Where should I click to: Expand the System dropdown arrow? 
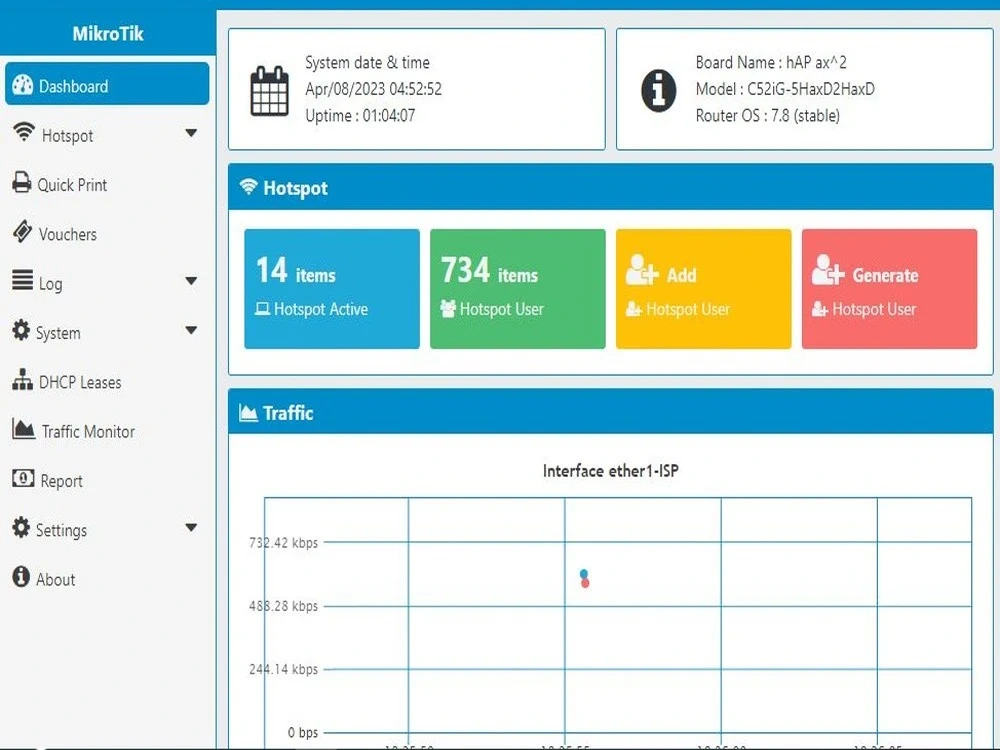tap(191, 330)
